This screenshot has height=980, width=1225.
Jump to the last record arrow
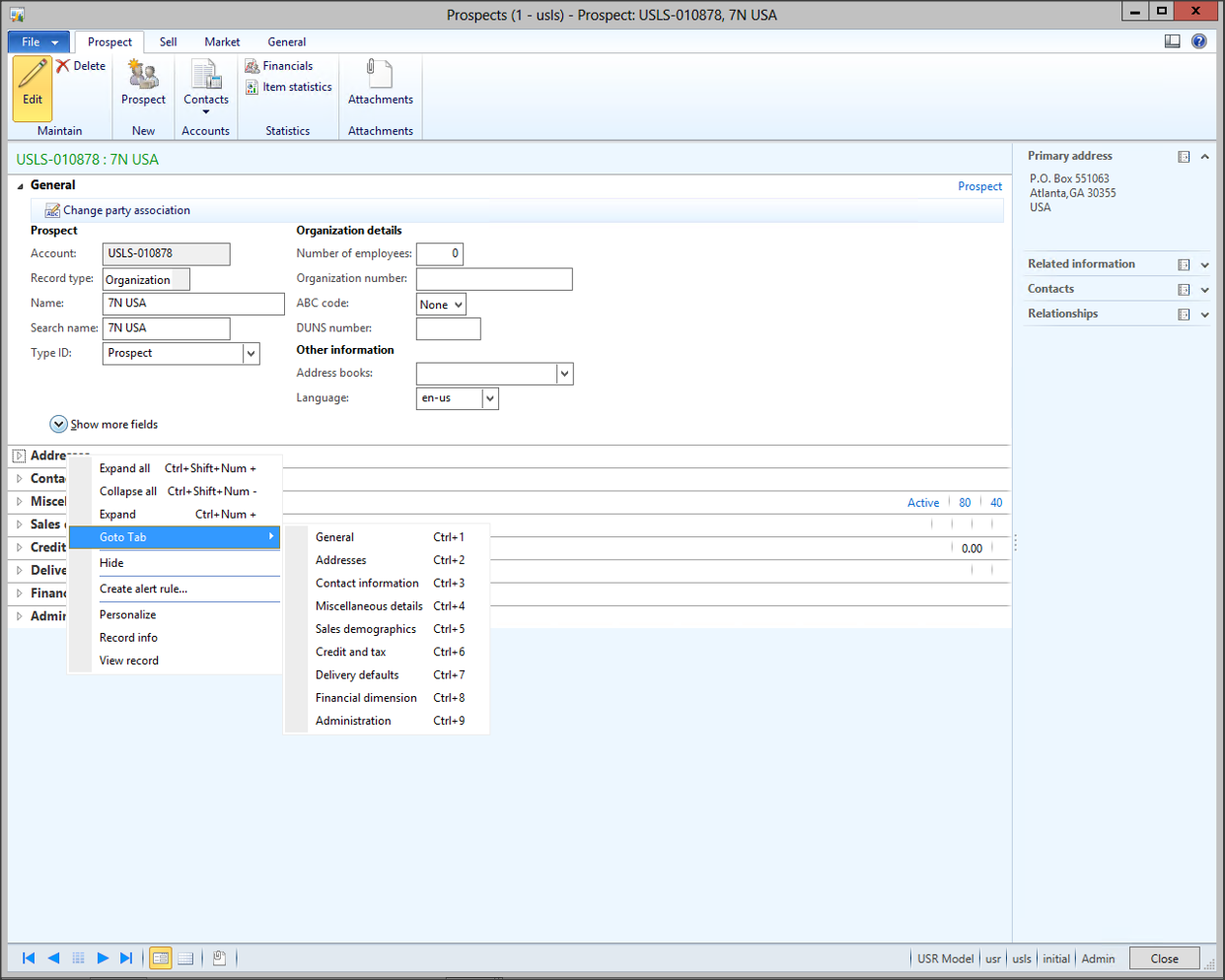126,958
